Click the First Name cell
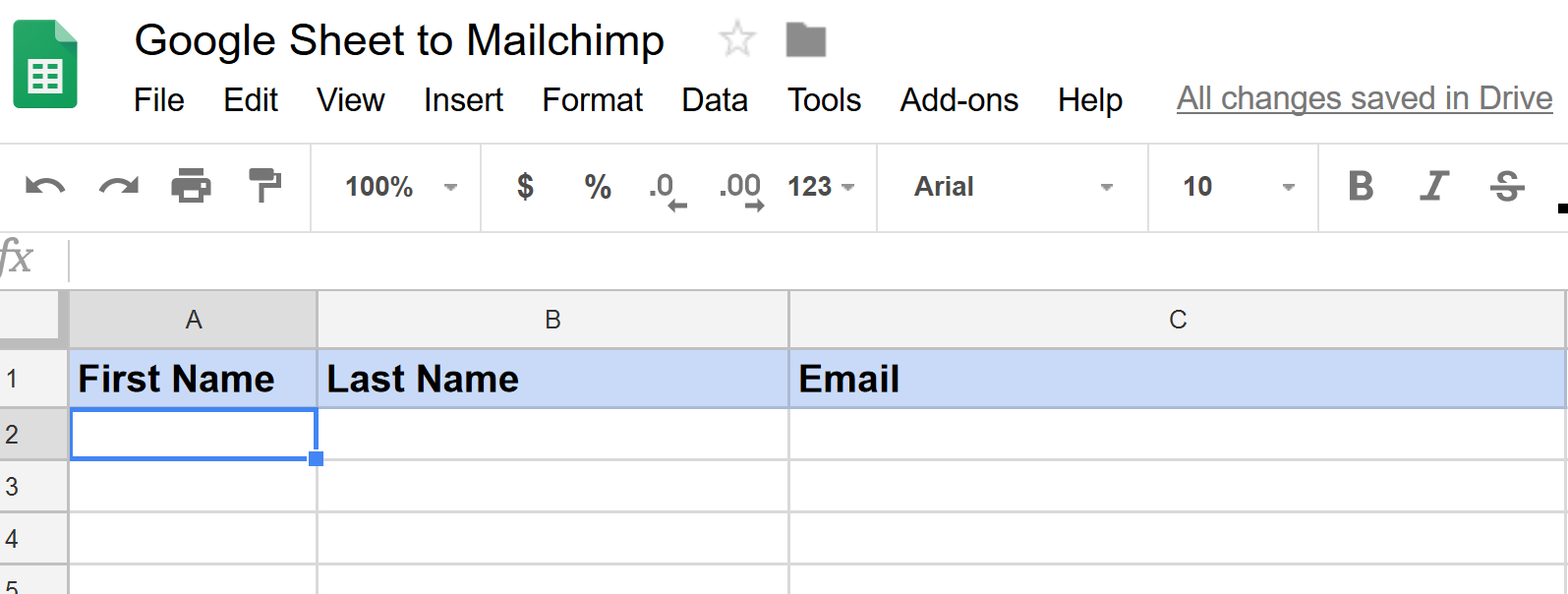Screen dimensions: 1568x594 pyautogui.click(x=194, y=379)
